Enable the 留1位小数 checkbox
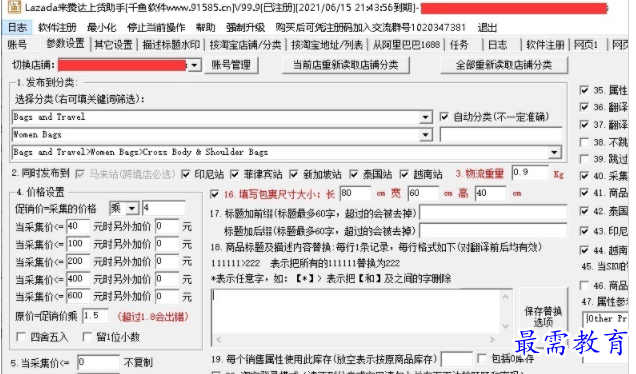636x374 pixels. (x=87, y=337)
